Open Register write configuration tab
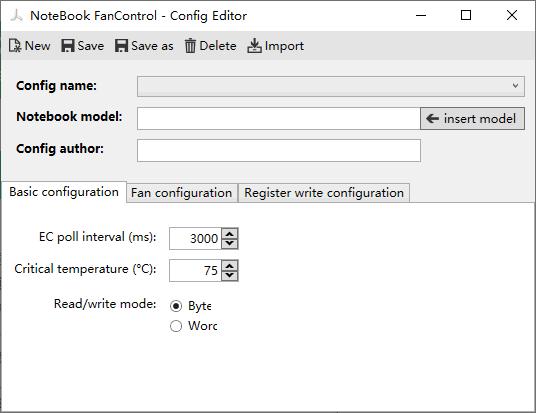 click(x=324, y=193)
